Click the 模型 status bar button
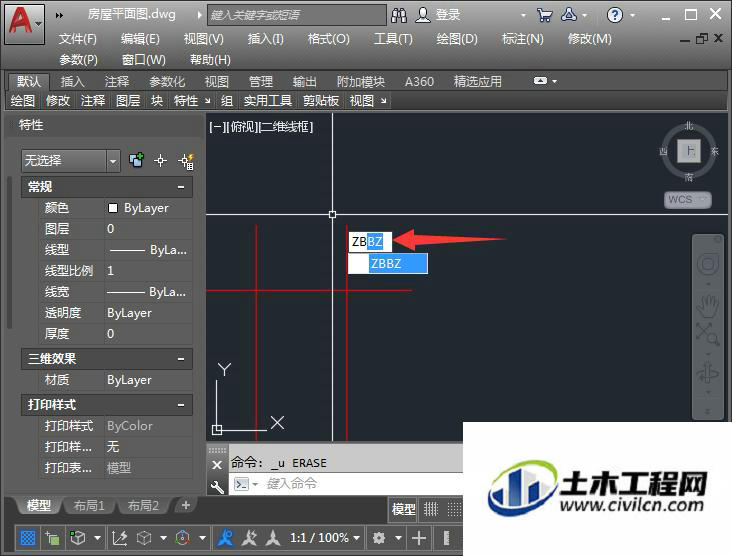The image size is (732, 556). [x=403, y=509]
